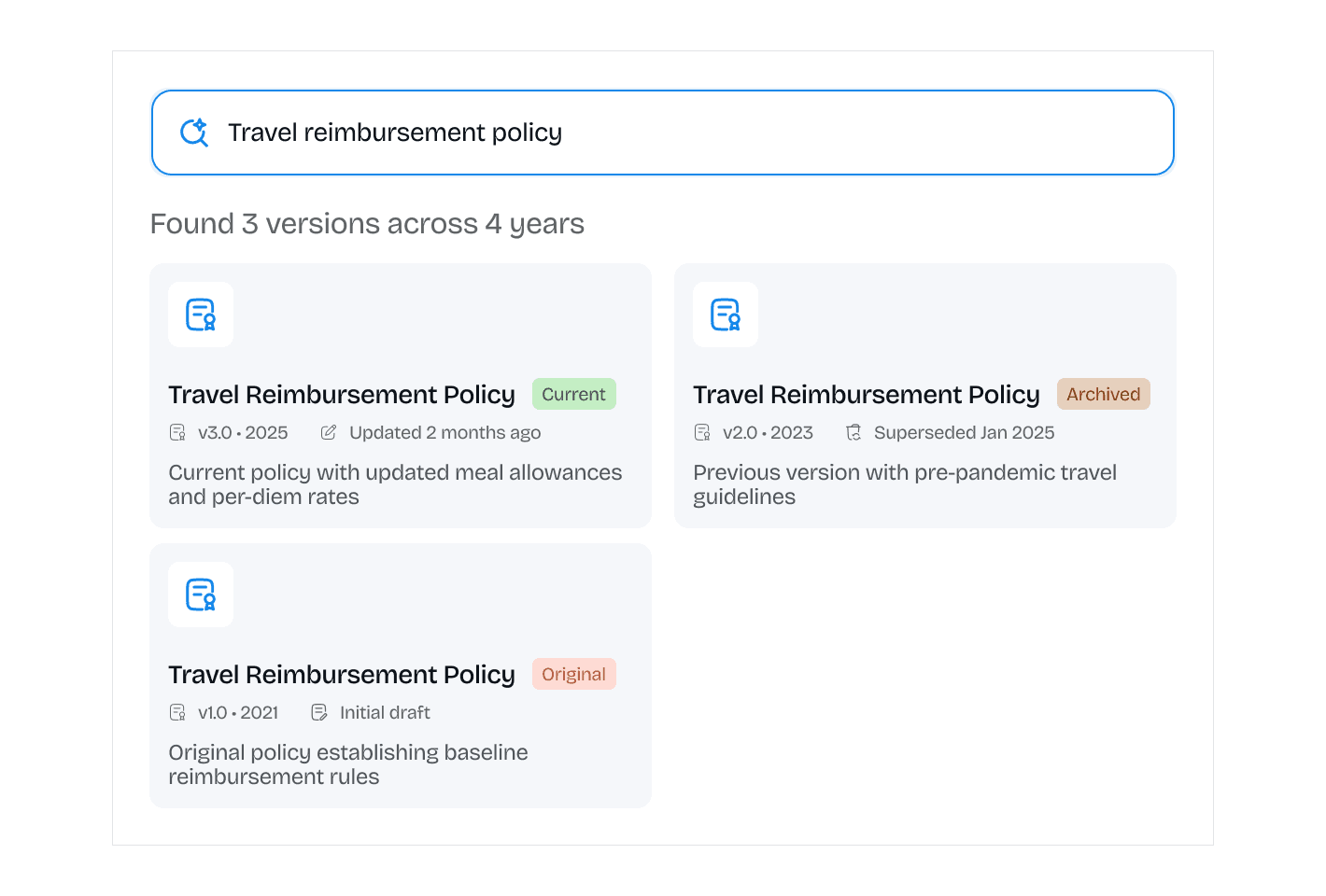
Task: Open the Archived Travel Reimbursement Policy title
Action: pos(866,395)
